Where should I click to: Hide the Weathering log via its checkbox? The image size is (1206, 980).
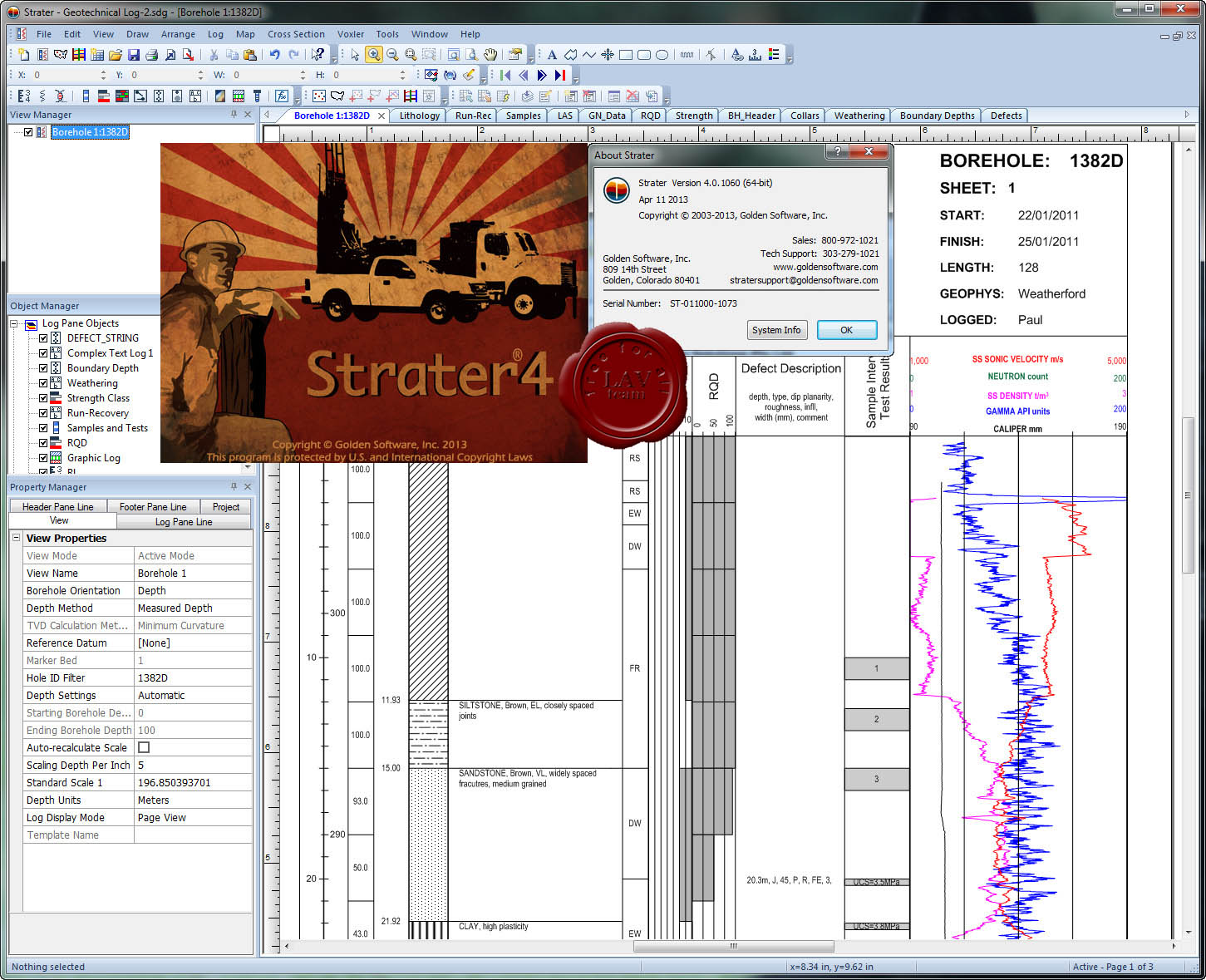[x=43, y=383]
